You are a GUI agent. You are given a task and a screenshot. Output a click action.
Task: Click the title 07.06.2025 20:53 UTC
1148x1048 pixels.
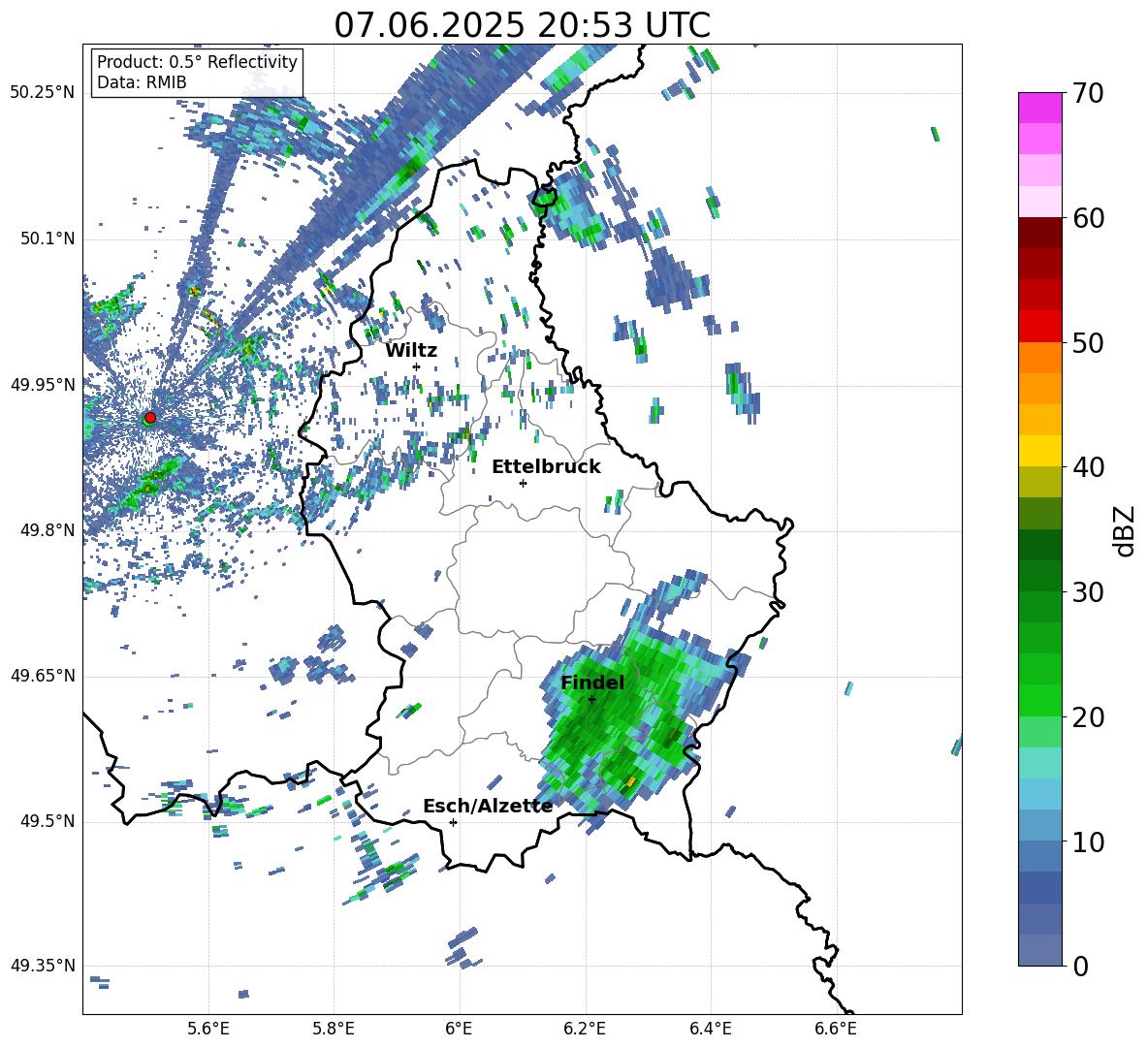522,25
